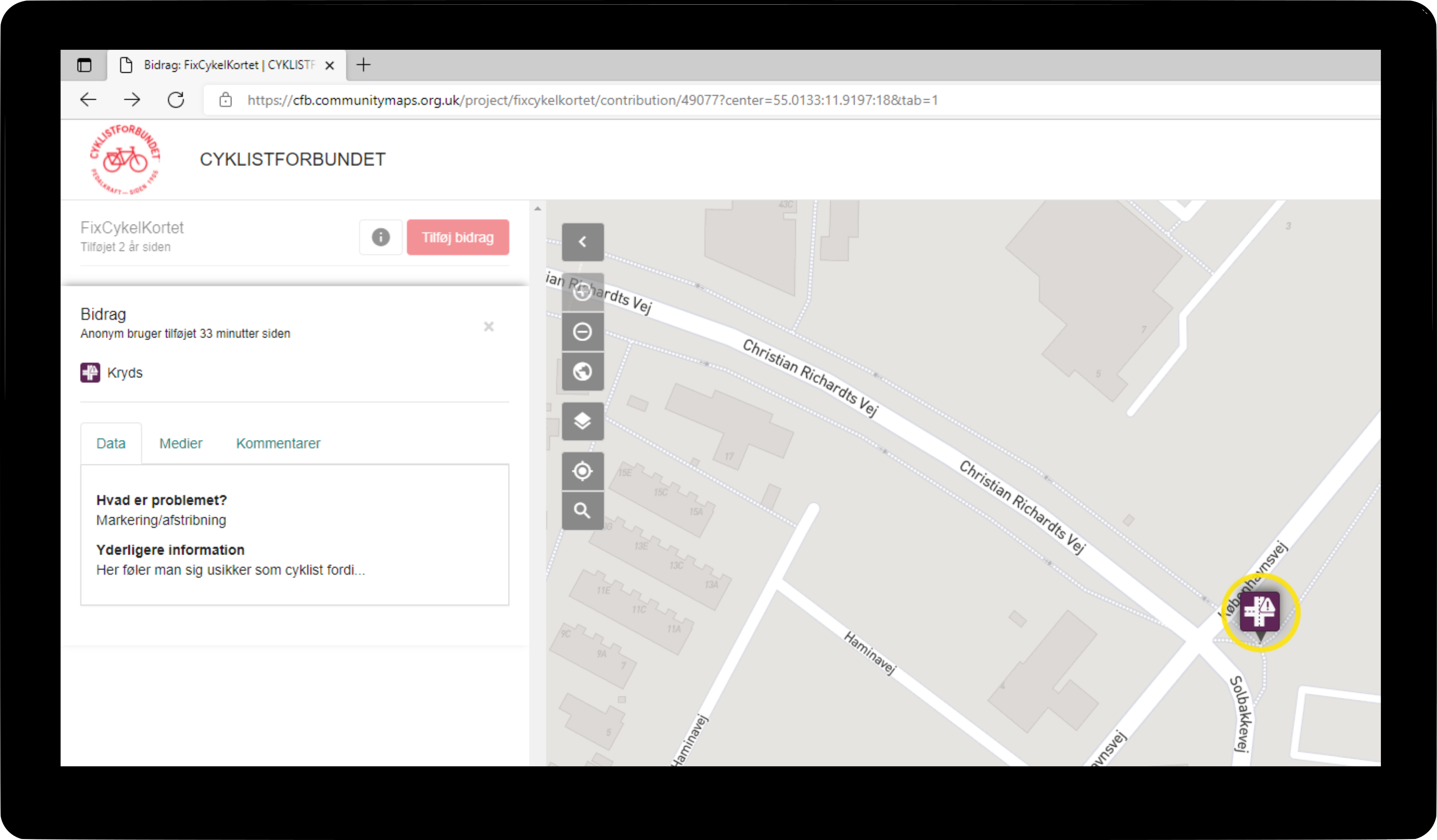Image resolution: width=1437 pixels, height=840 pixels.
Task: Close the Bidrag contribution panel
Action: click(x=489, y=327)
